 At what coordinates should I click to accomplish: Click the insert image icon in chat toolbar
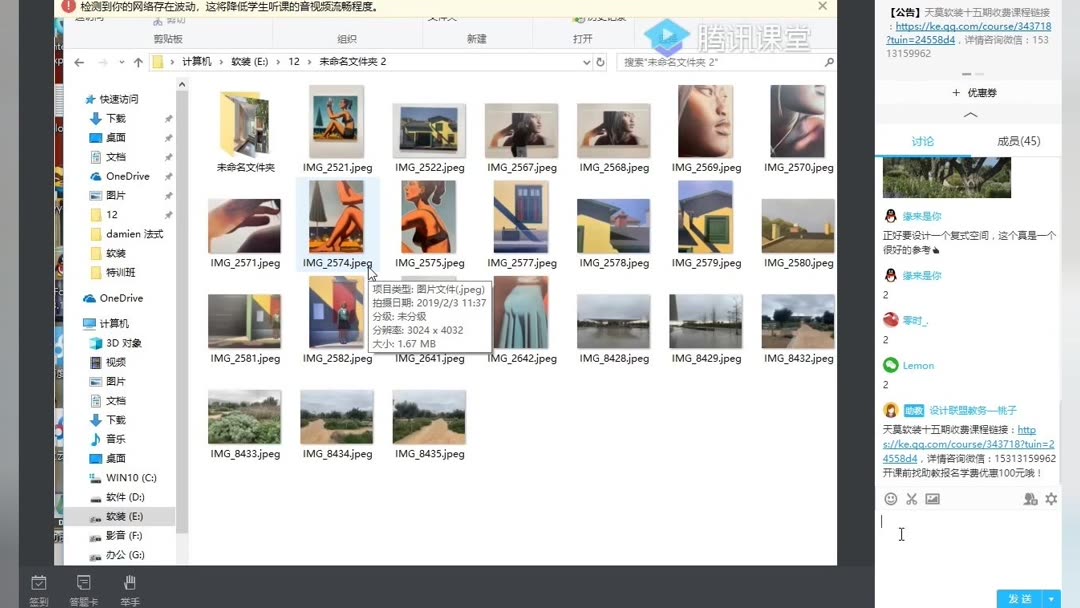pos(933,499)
